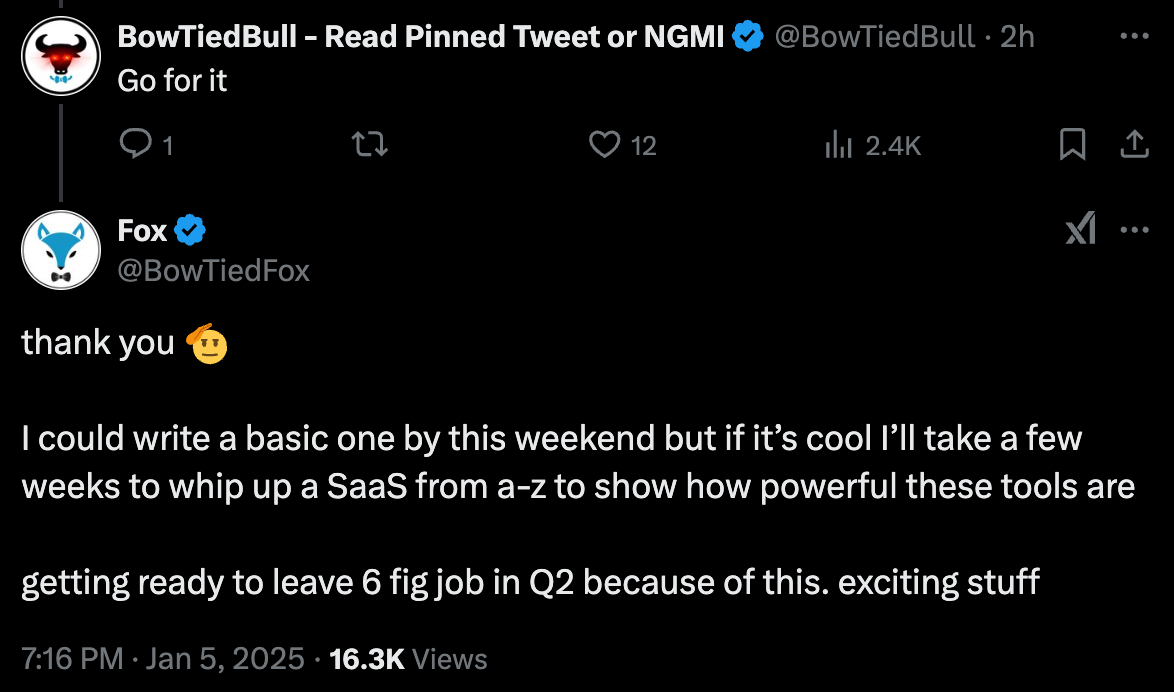
Task: Like BowTiedBull's "Go for it" tweet
Action: point(605,146)
